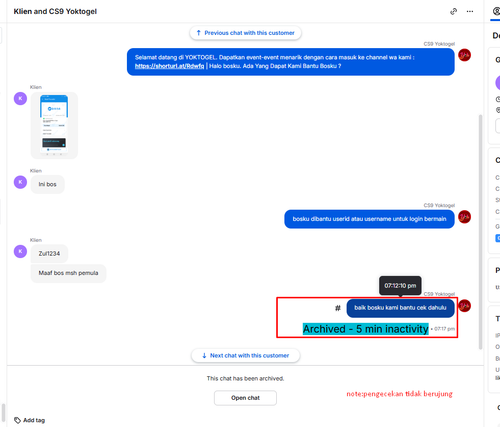This screenshot has width=500, height=427.
Task: Click the 'This chat has been archived.' notice
Action: point(245,379)
